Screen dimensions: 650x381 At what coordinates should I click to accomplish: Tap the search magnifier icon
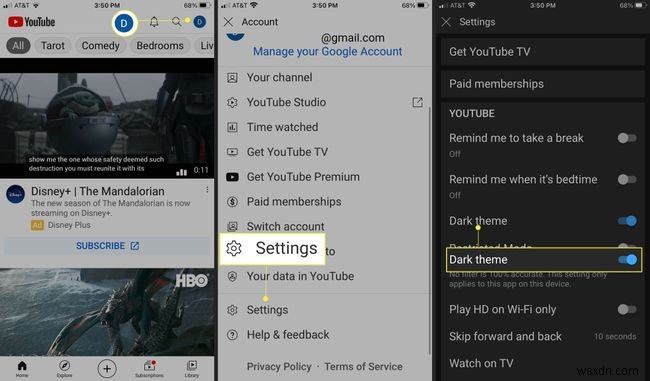pyautogui.click(x=177, y=22)
